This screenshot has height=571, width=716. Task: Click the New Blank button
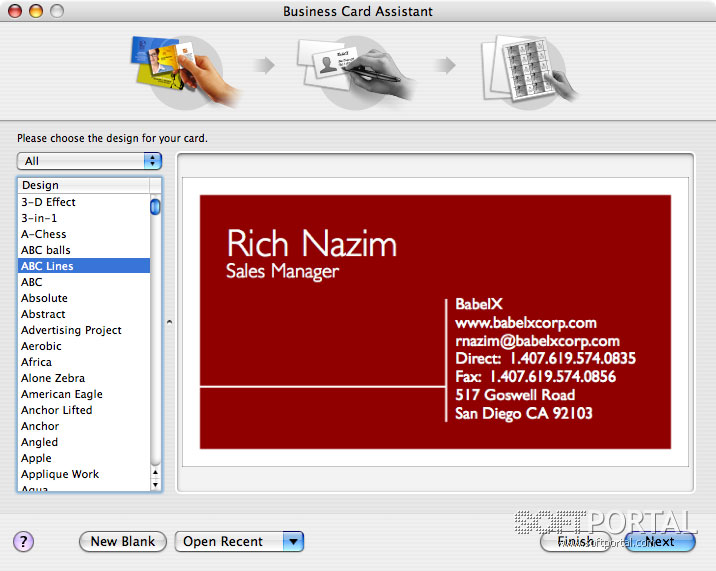[123, 542]
